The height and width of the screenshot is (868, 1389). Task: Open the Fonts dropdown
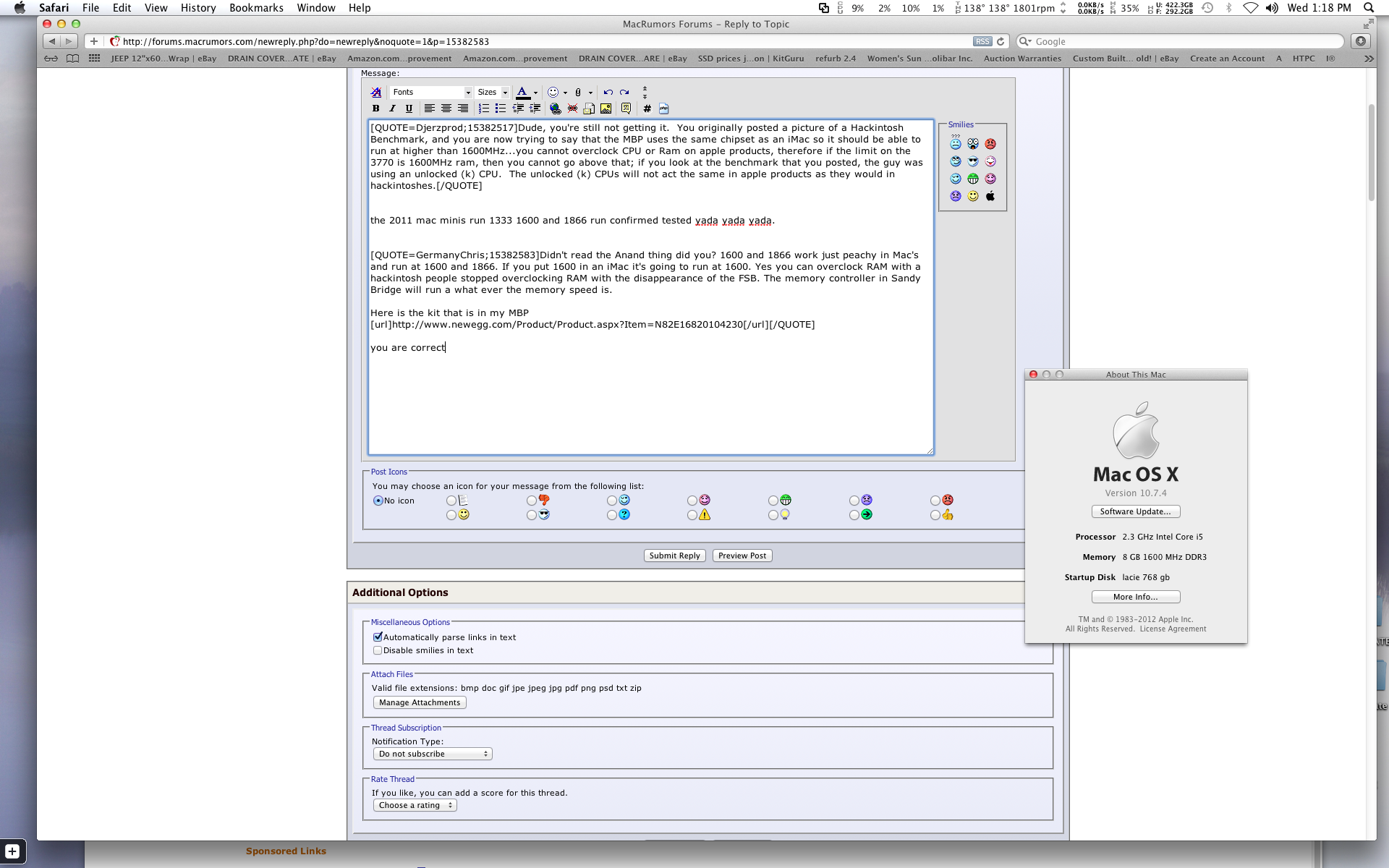[x=431, y=93]
